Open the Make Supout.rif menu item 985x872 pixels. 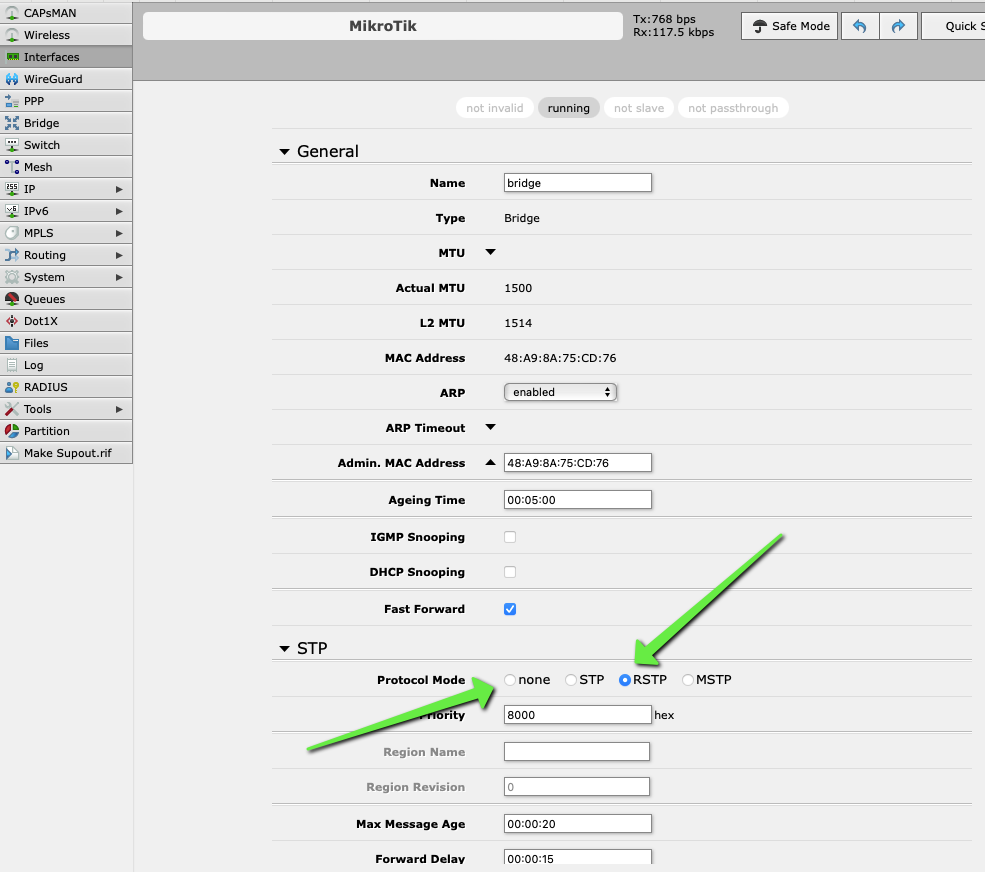coord(66,453)
